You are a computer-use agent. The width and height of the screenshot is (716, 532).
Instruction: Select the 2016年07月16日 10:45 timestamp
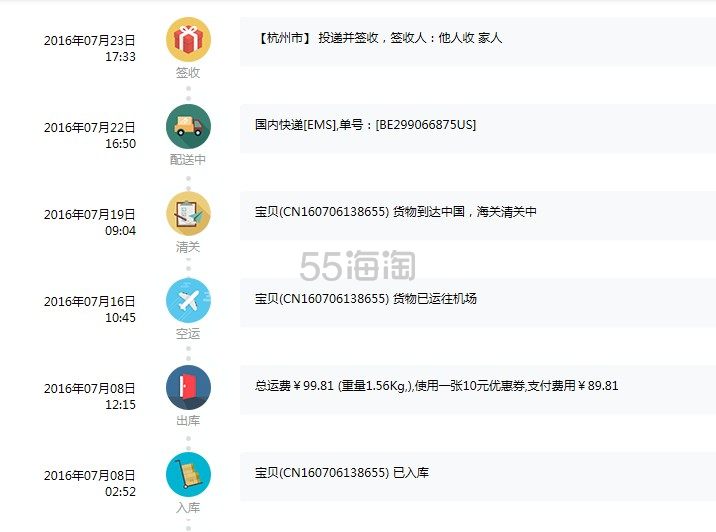click(x=90, y=309)
